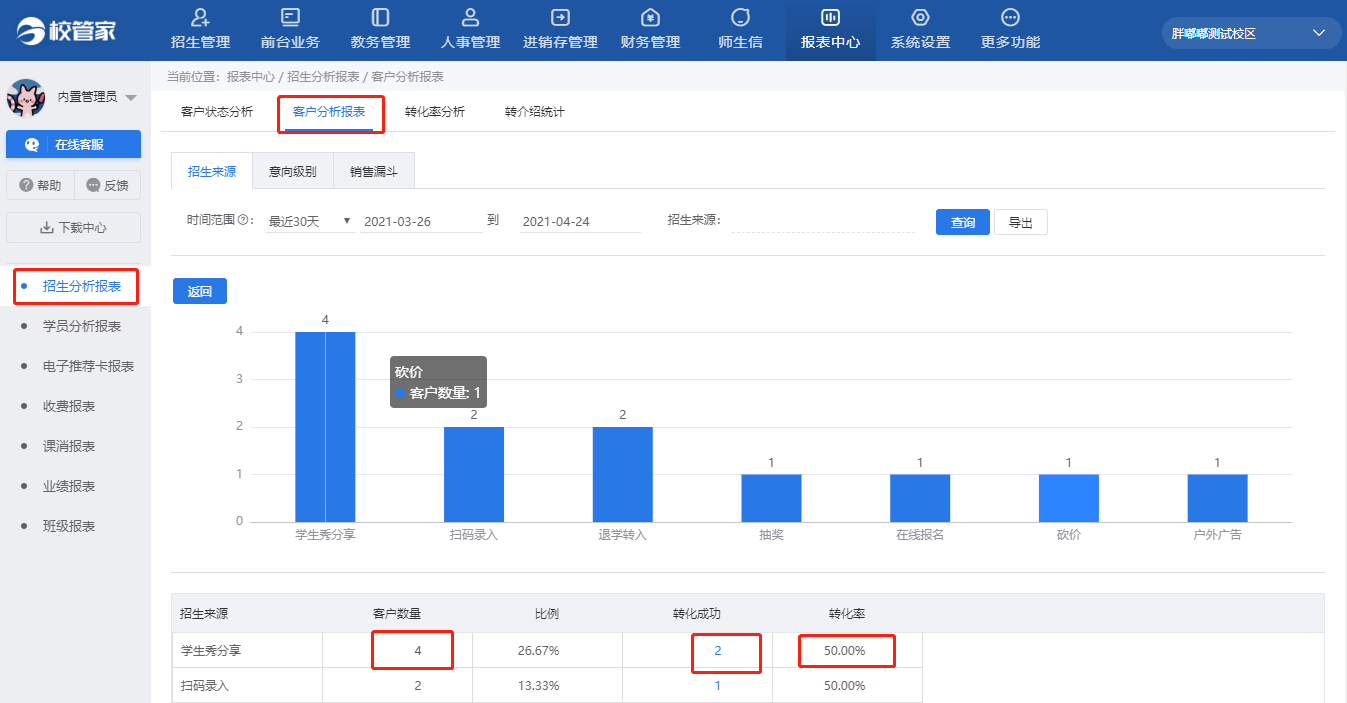
Task: Click the 扫码录入 chart bar
Action: point(474,474)
